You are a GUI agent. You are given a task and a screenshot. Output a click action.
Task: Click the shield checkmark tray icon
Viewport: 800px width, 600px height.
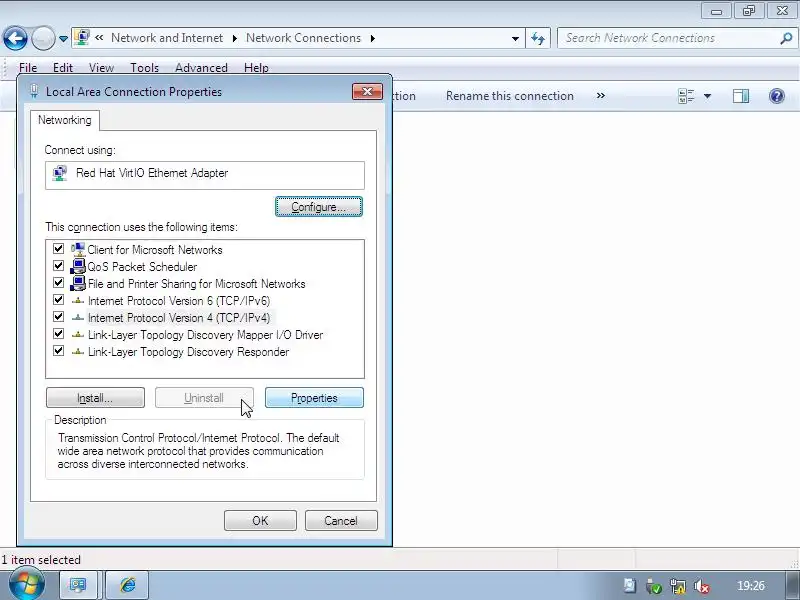pos(654,586)
